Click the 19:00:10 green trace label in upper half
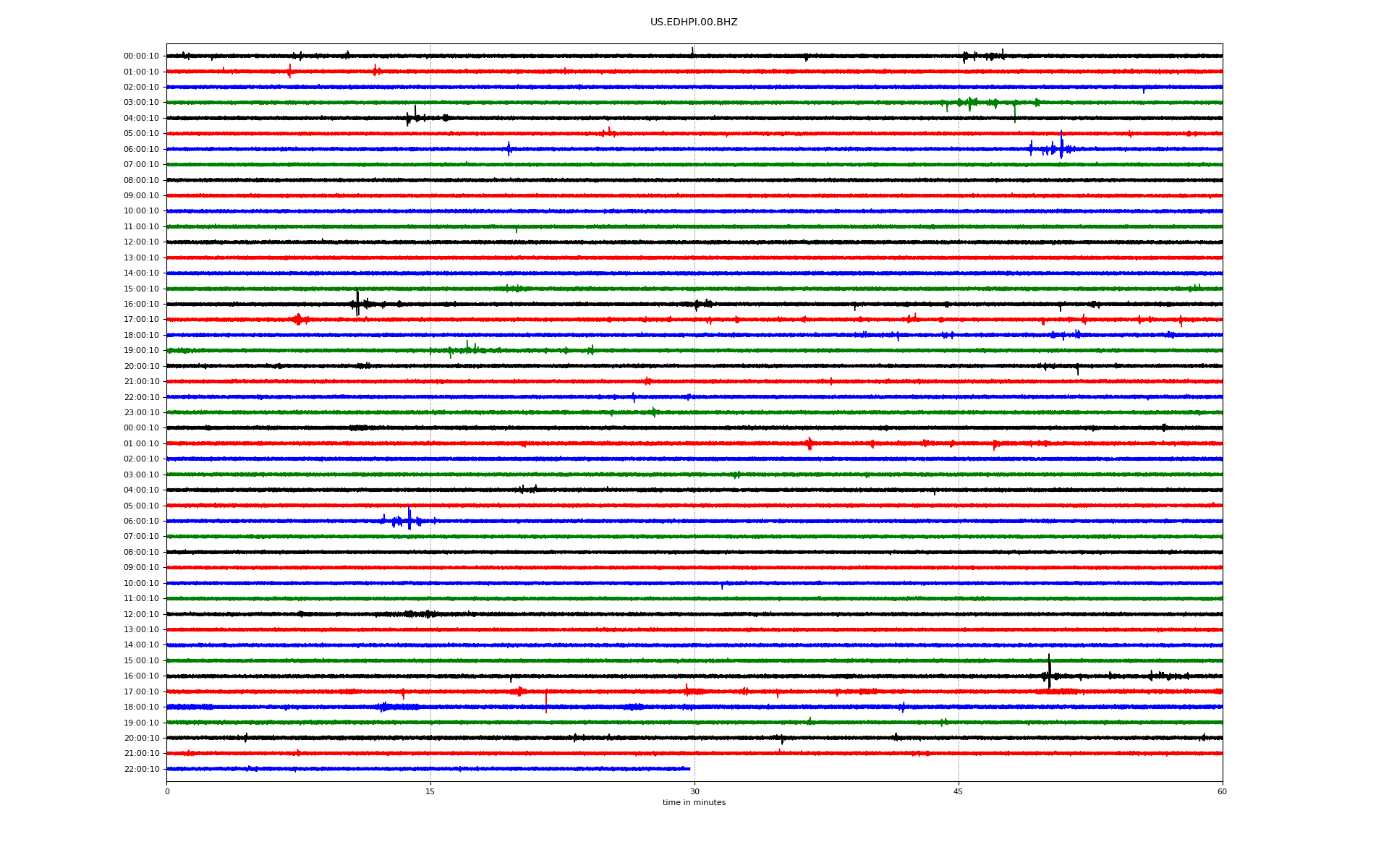 coord(141,351)
